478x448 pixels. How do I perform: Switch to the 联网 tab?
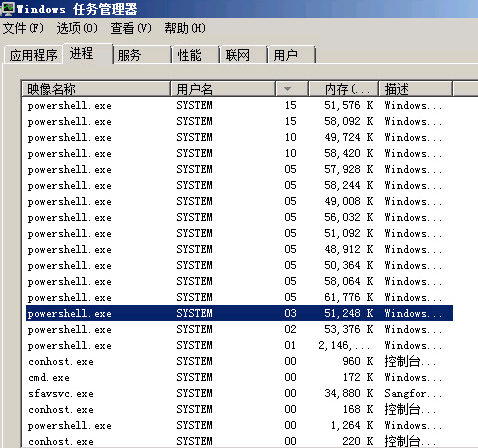244,55
